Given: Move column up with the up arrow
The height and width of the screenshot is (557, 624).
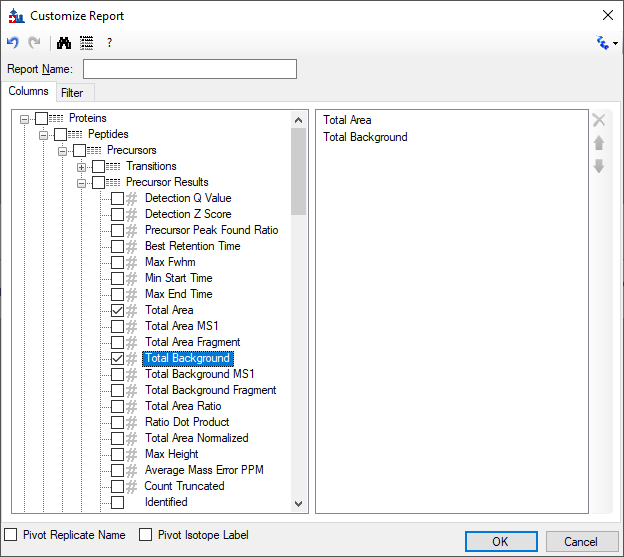Looking at the screenshot, I should [x=599, y=143].
